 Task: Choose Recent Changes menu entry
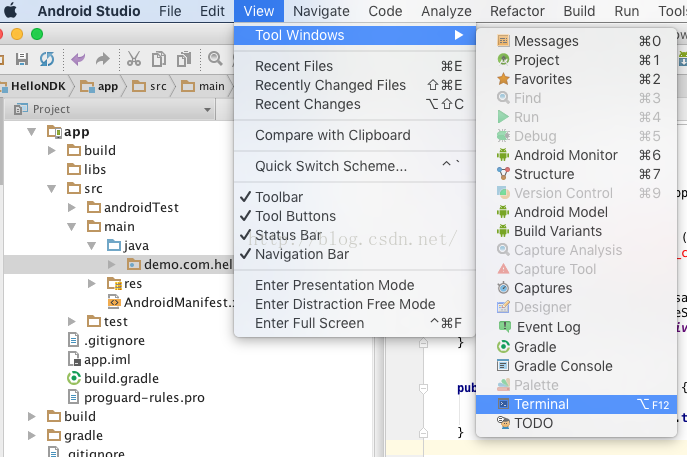click(x=355, y=104)
